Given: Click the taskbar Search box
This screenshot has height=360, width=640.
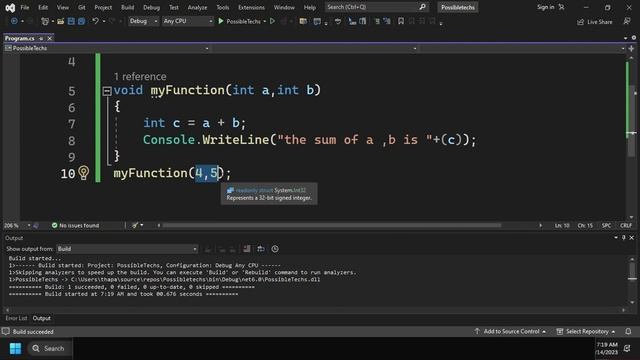Looking at the screenshot, I should 49,348.
